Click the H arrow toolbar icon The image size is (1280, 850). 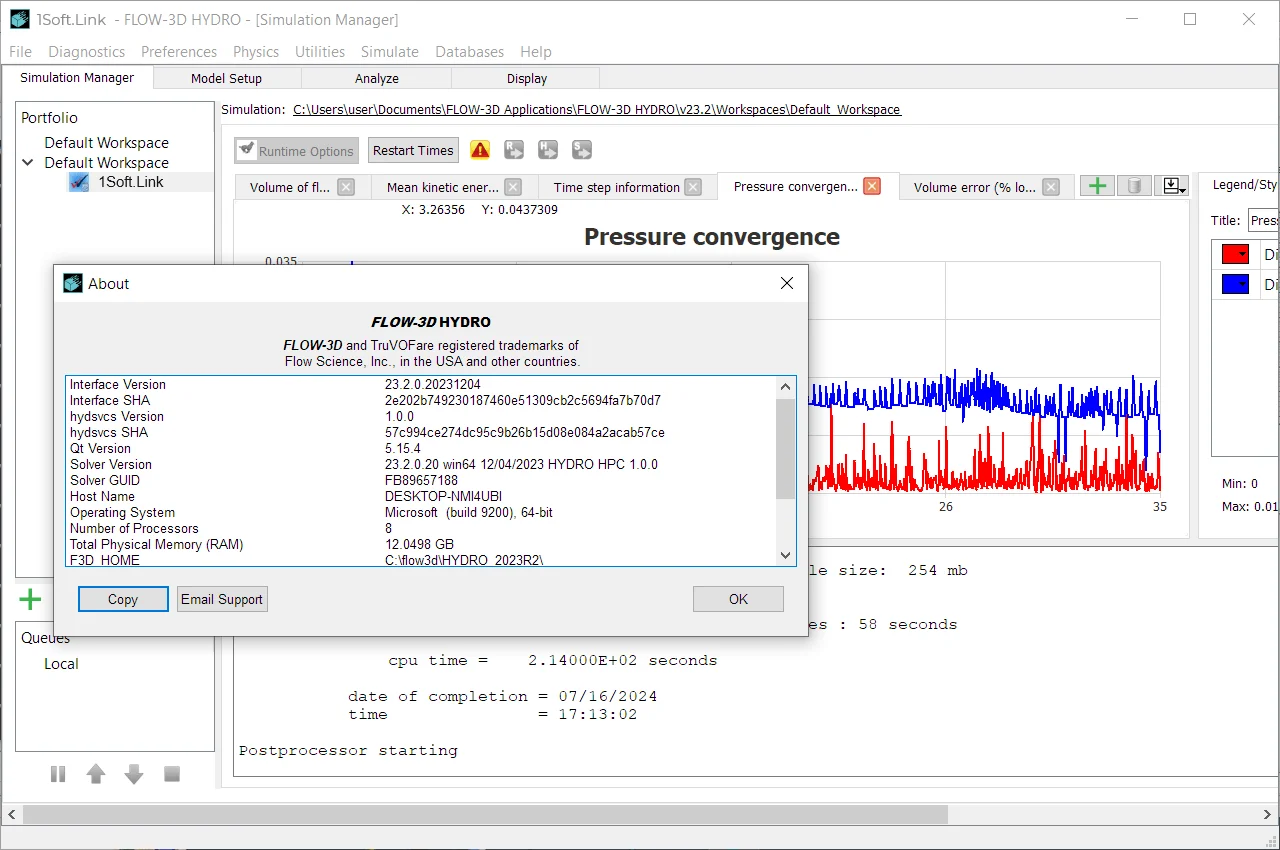[548, 150]
